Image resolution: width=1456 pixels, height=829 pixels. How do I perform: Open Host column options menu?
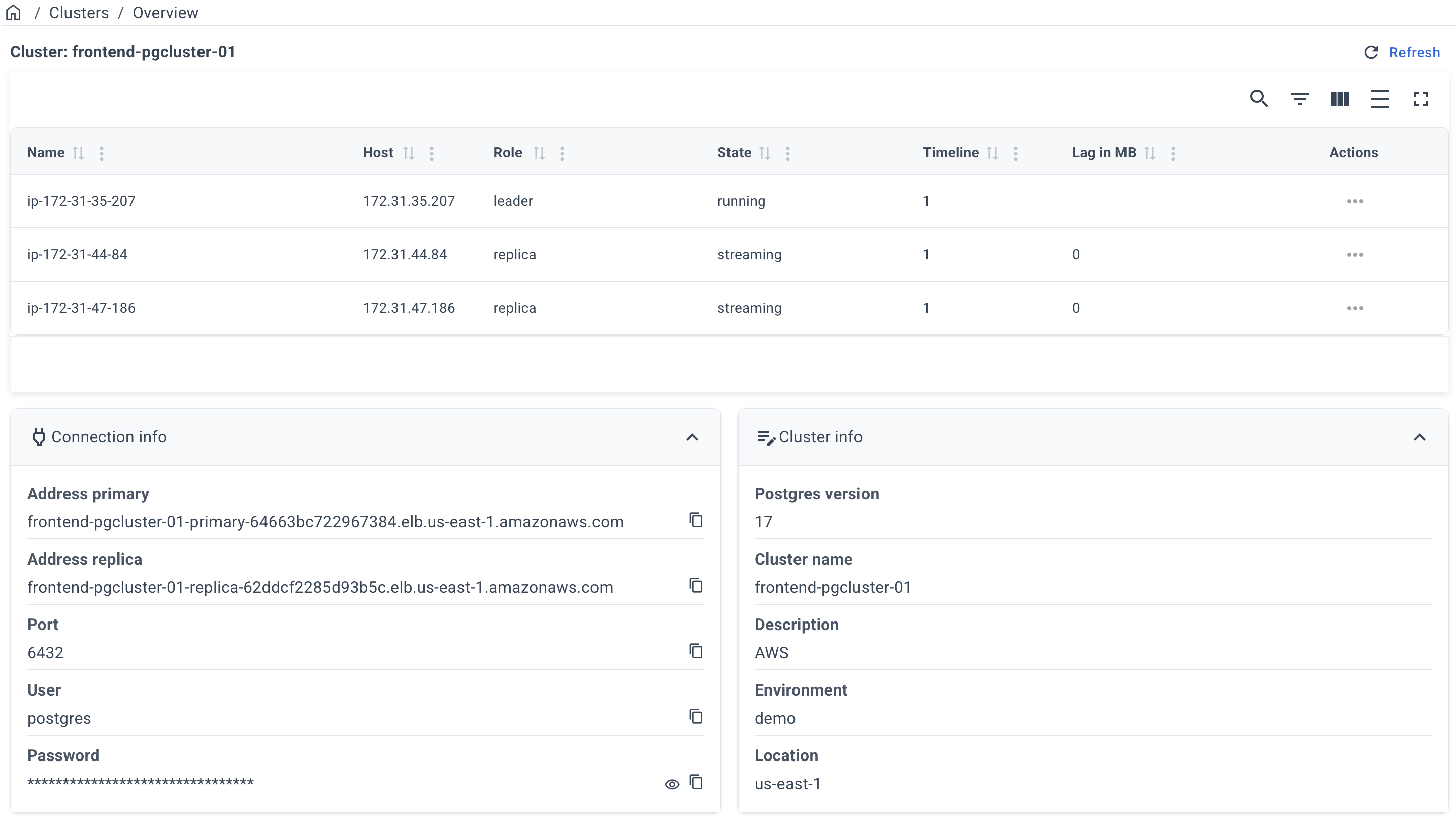click(x=432, y=153)
